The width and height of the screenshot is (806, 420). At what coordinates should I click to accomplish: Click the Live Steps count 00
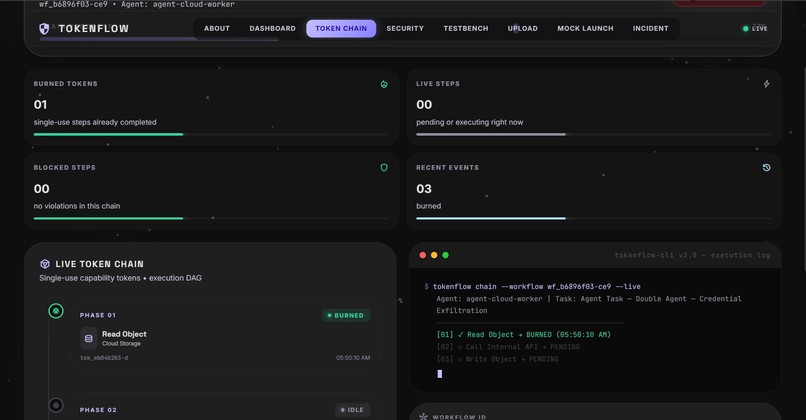coord(424,105)
